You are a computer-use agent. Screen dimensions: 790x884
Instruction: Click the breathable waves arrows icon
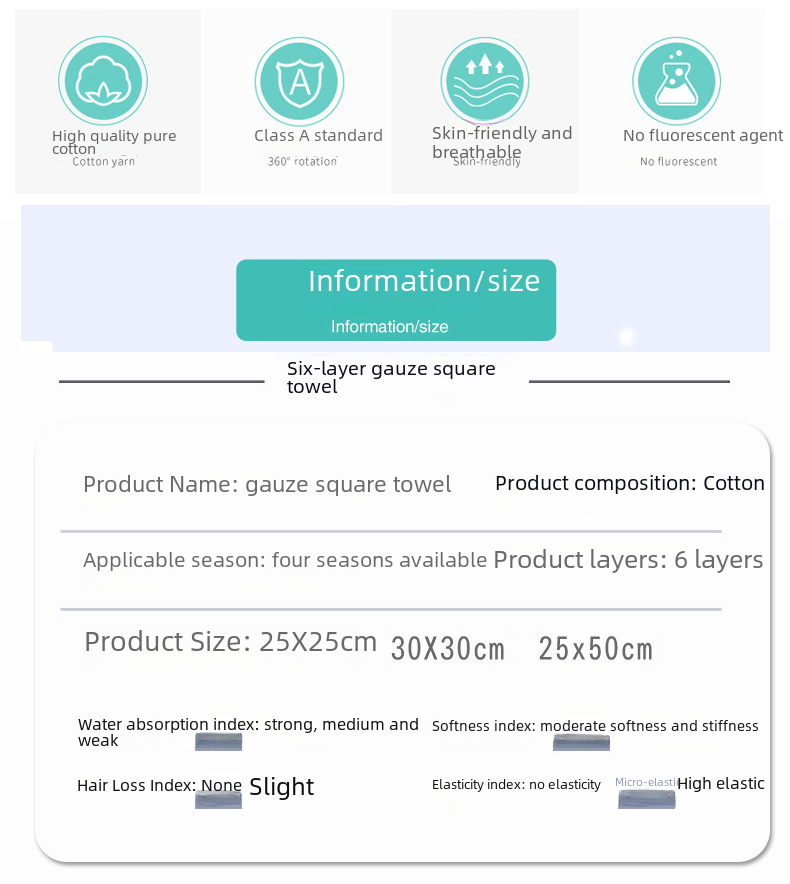485,81
